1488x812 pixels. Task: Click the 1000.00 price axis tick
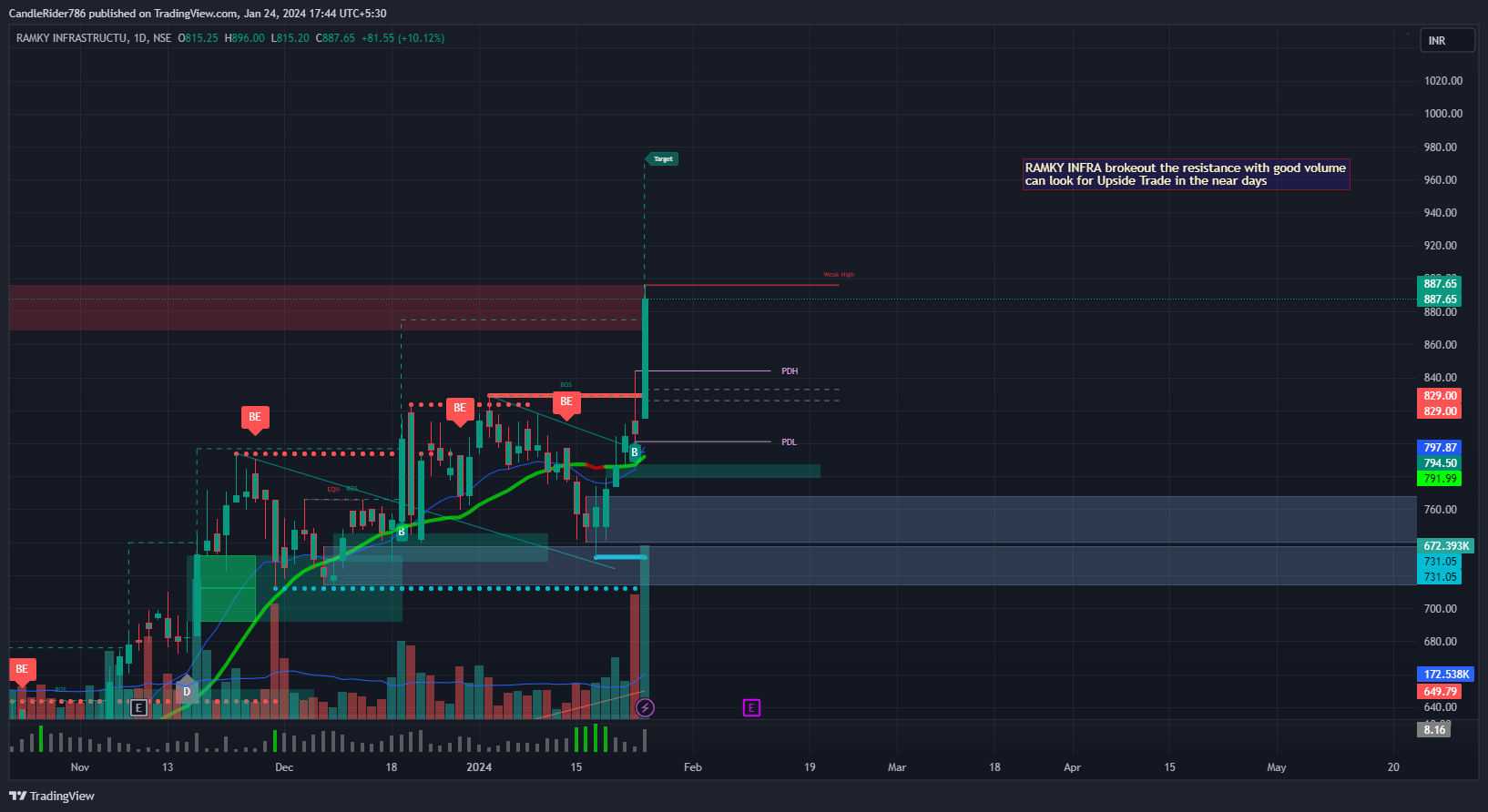(1443, 114)
